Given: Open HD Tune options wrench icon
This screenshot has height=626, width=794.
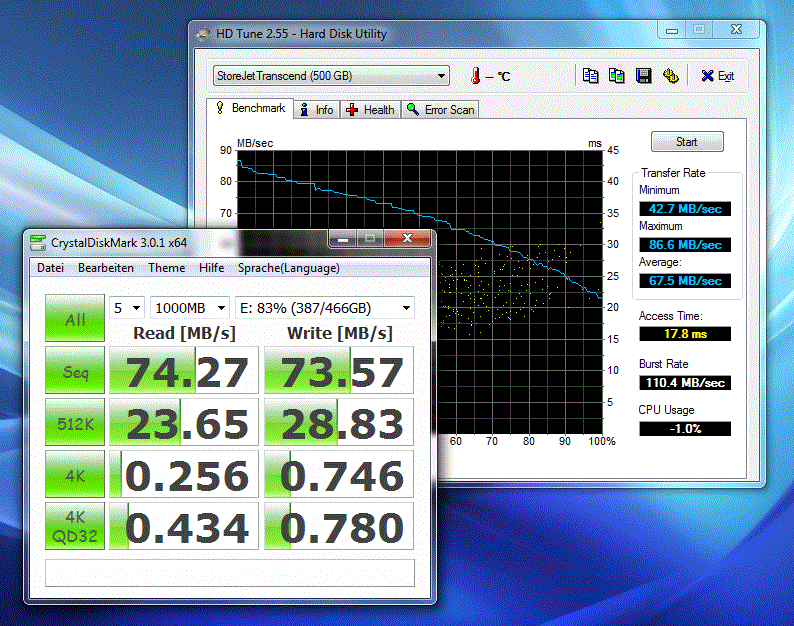Looking at the screenshot, I should pos(670,76).
